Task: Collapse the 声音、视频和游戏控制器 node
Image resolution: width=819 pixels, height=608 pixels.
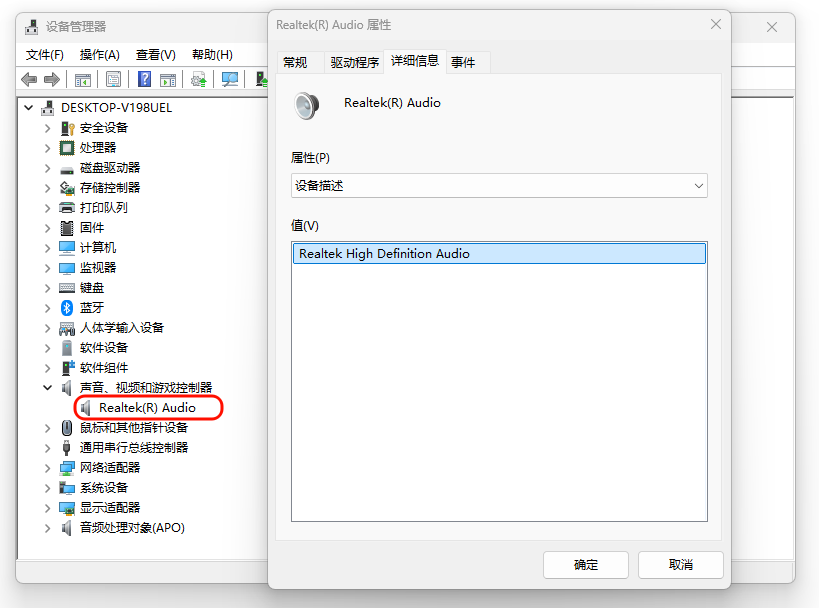Action: [x=48, y=388]
